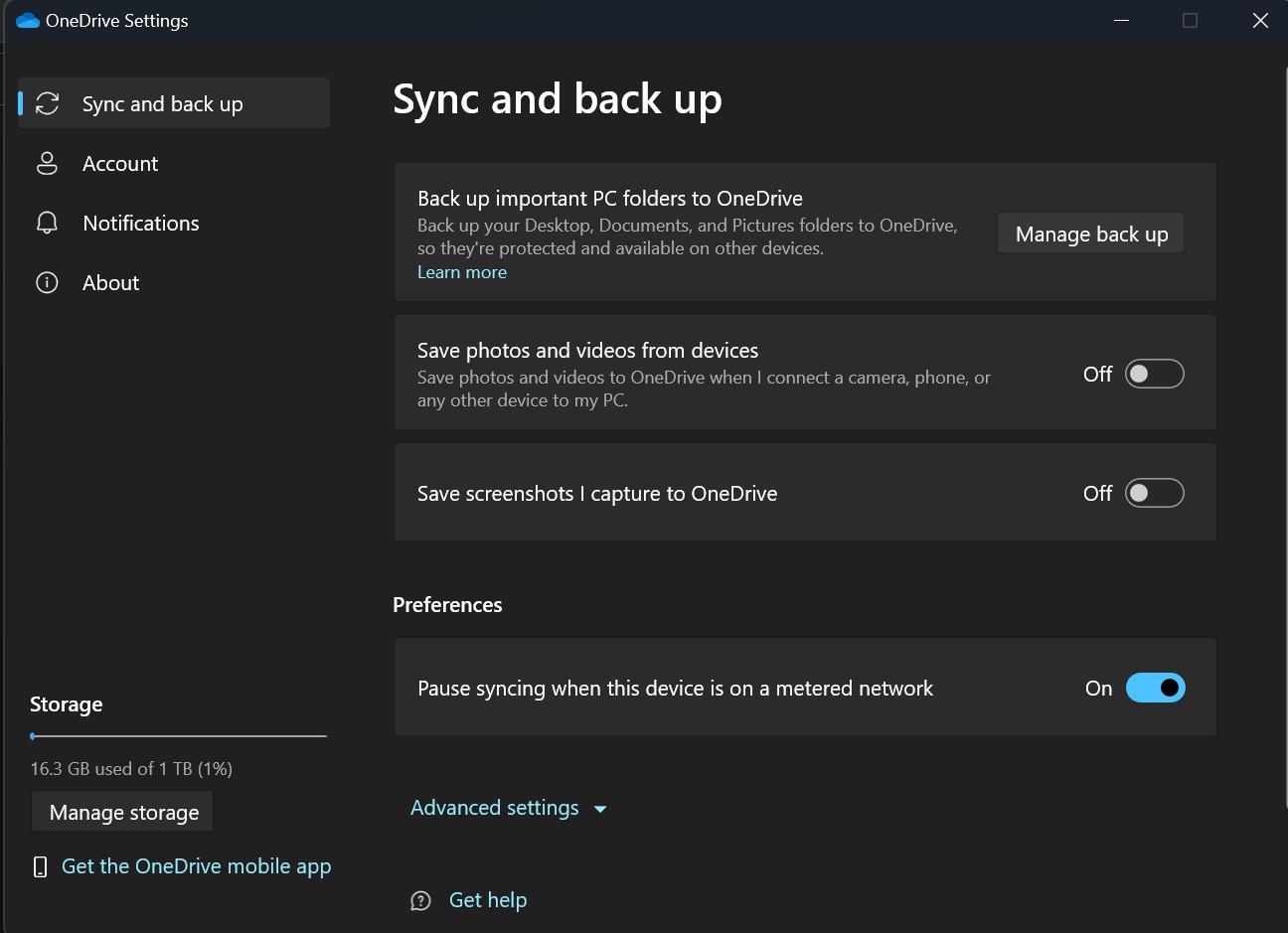Viewport: 1288px width, 933px height.
Task: Turn off Pause syncing on metered network
Action: (1155, 688)
